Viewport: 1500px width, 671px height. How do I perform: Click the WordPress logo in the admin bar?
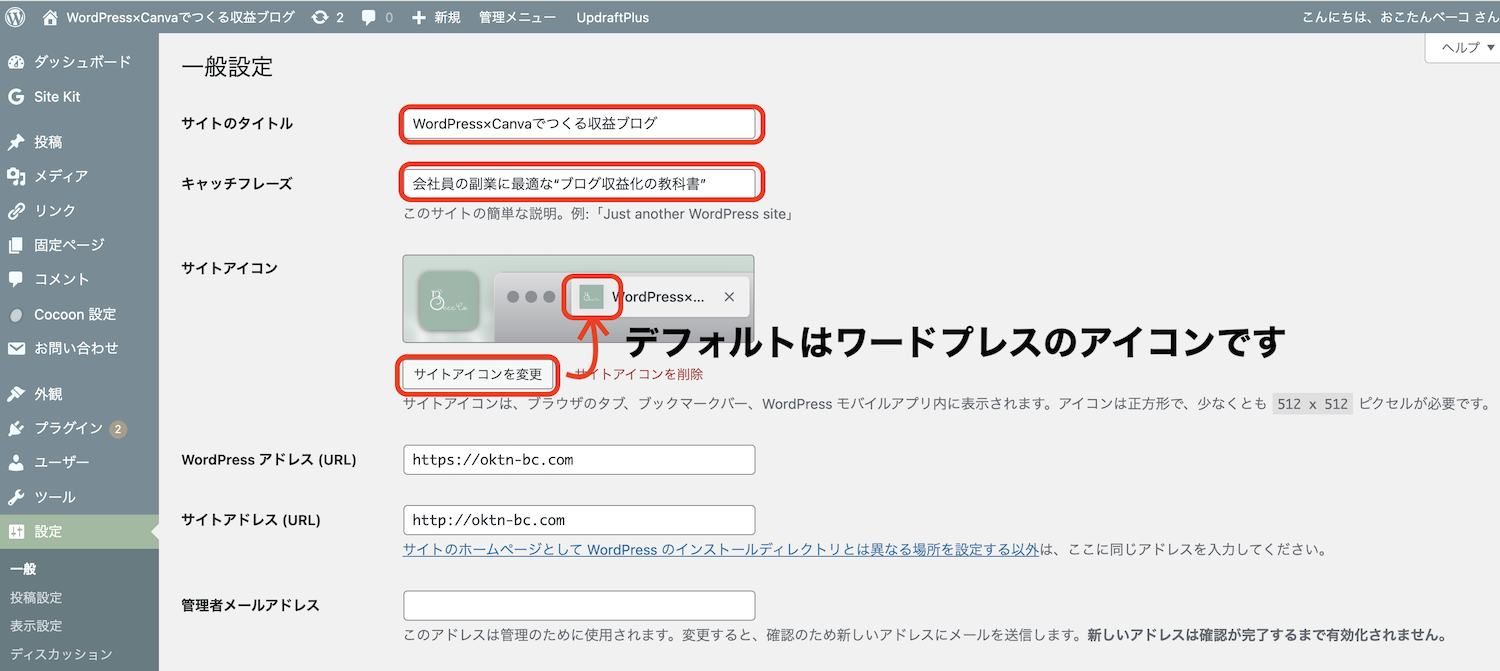coord(14,16)
